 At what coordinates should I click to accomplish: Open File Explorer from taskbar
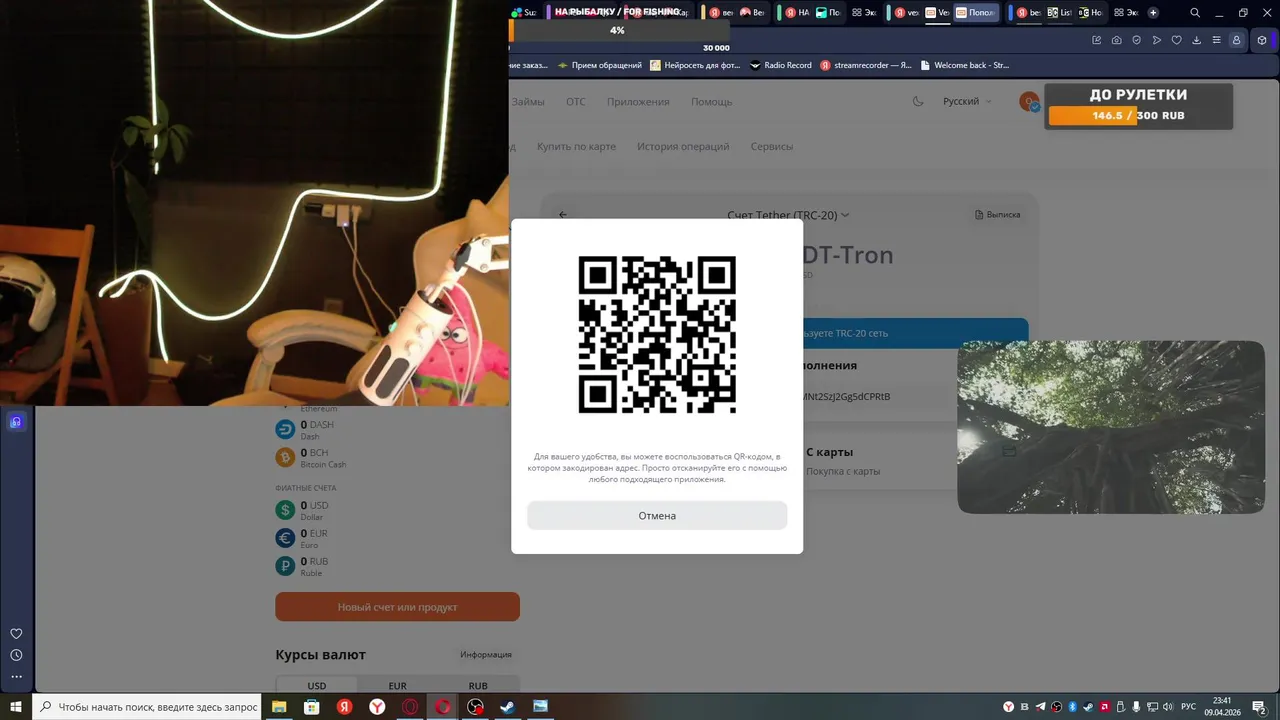[279, 707]
